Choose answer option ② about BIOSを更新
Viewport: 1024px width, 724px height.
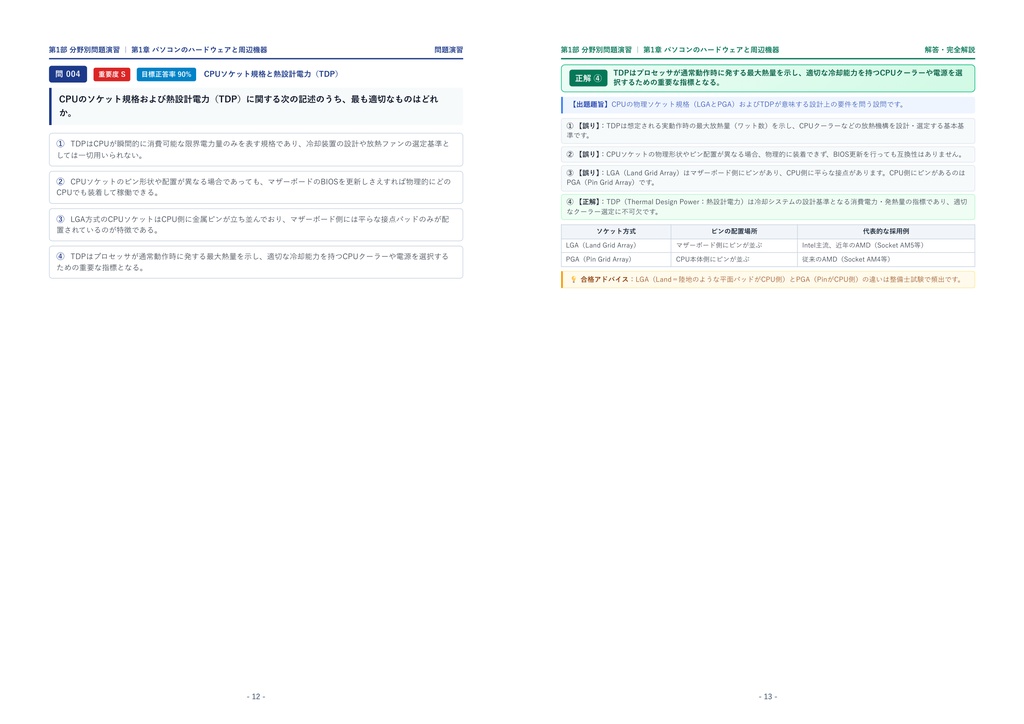(256, 187)
